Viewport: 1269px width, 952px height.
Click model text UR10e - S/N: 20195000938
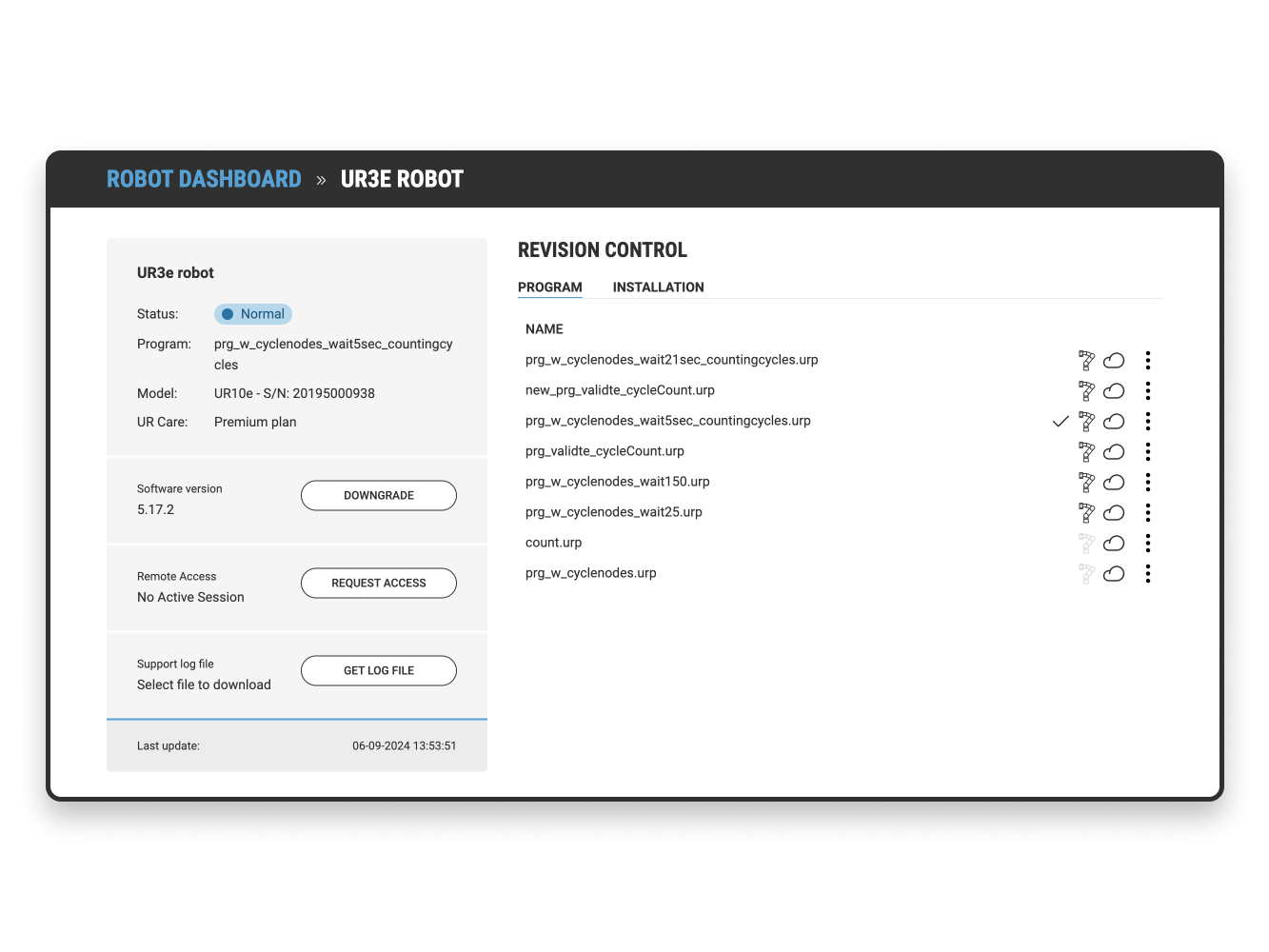pos(294,393)
